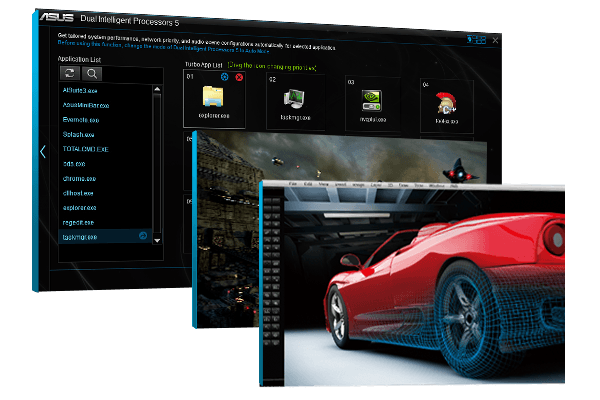The width and height of the screenshot is (600, 400).
Task: Click the blue Auto Mode instruction link text
Action: [x=163, y=47]
